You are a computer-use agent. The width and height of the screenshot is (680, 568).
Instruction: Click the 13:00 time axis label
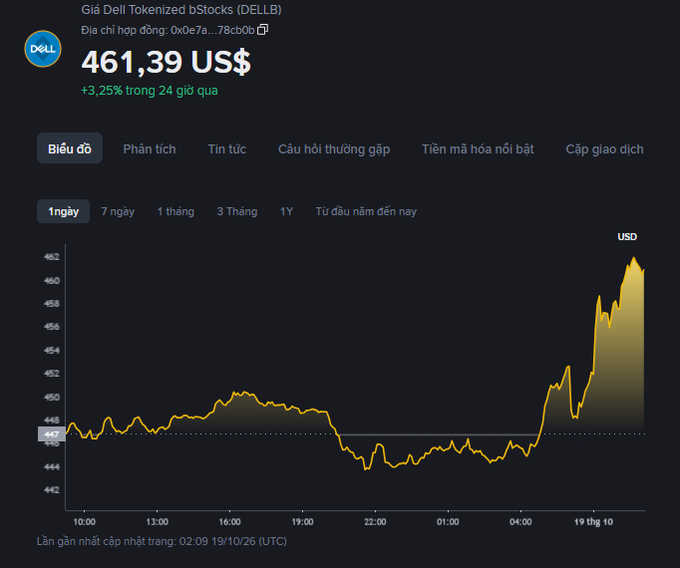[x=157, y=522]
